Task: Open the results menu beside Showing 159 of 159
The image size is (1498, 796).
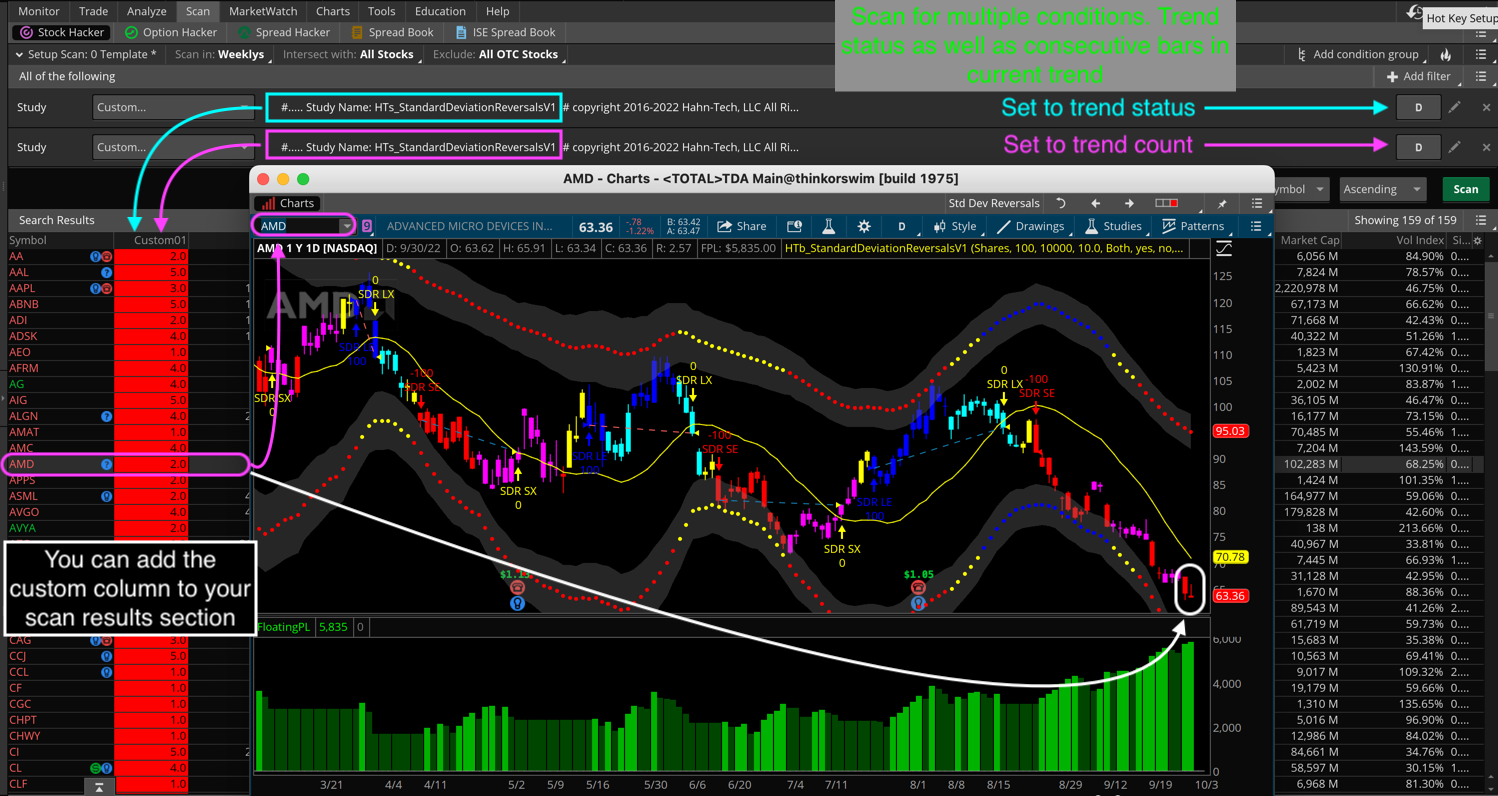Action: pyautogui.click(x=1481, y=220)
